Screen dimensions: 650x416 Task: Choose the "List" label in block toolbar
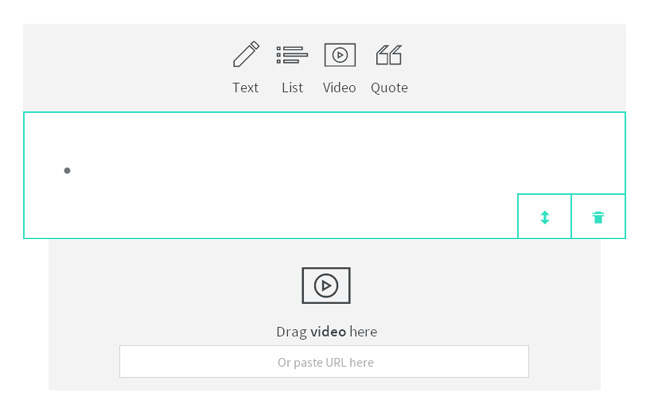292,88
